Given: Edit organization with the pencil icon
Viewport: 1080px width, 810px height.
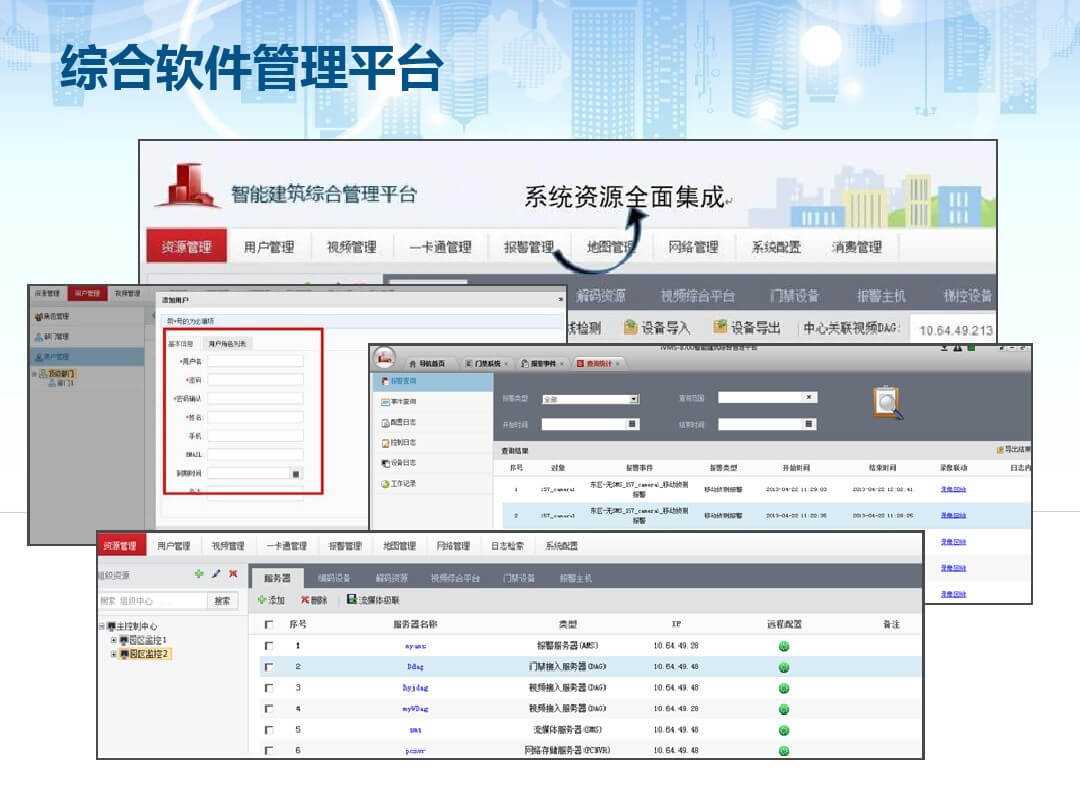Looking at the screenshot, I should tap(216, 574).
